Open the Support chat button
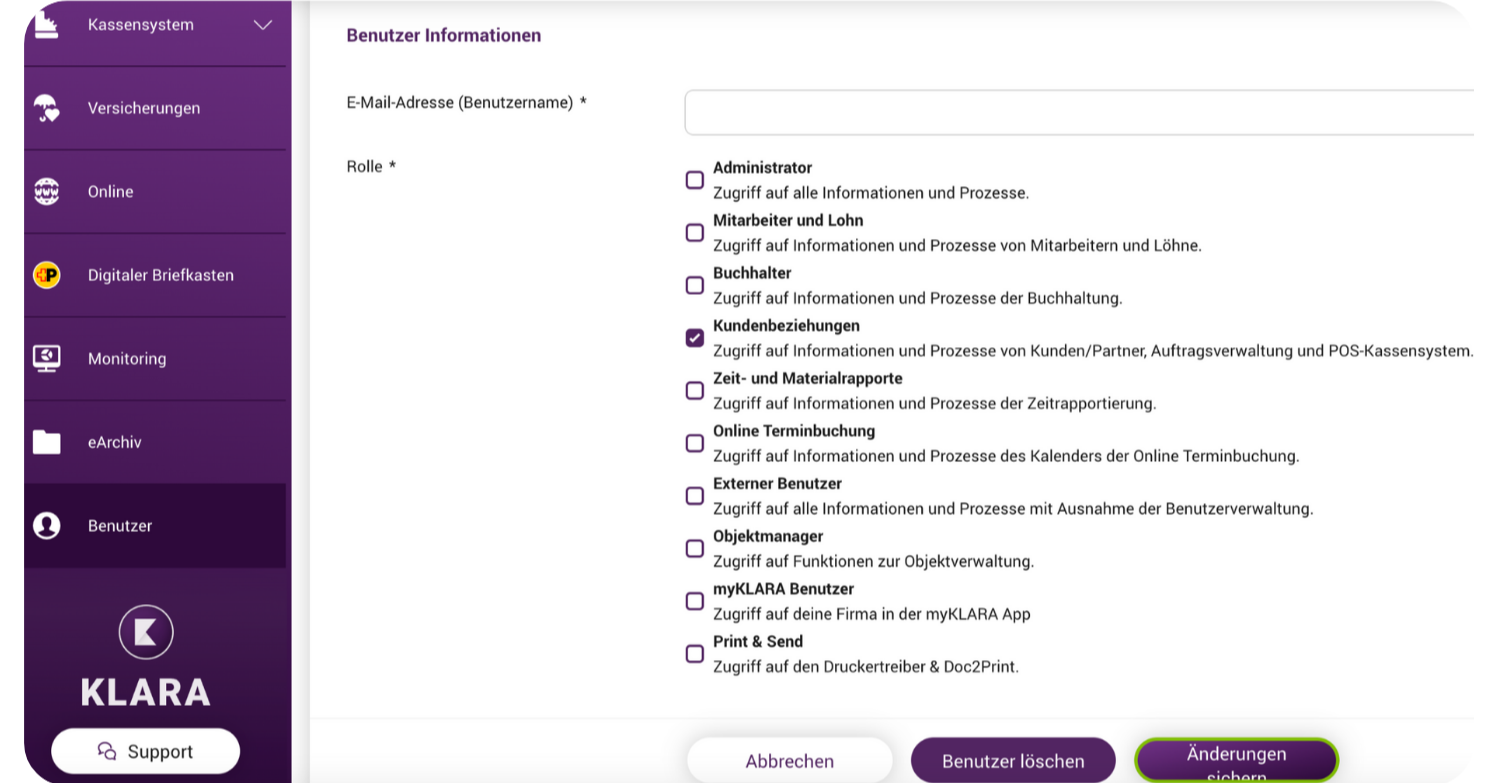1495x783 pixels. tap(146, 751)
